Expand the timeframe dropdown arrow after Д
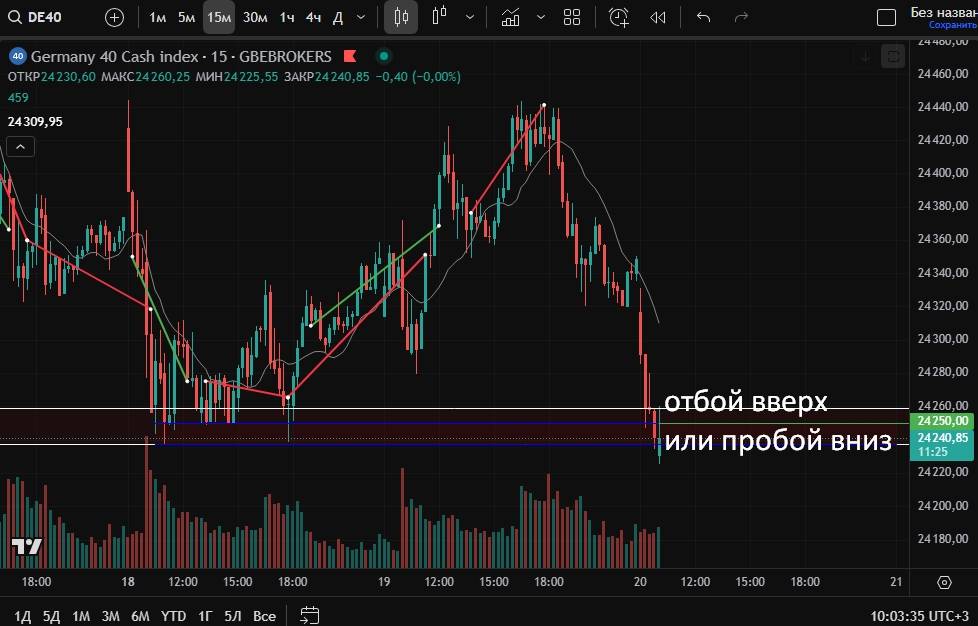The height and width of the screenshot is (626, 978). [361, 17]
